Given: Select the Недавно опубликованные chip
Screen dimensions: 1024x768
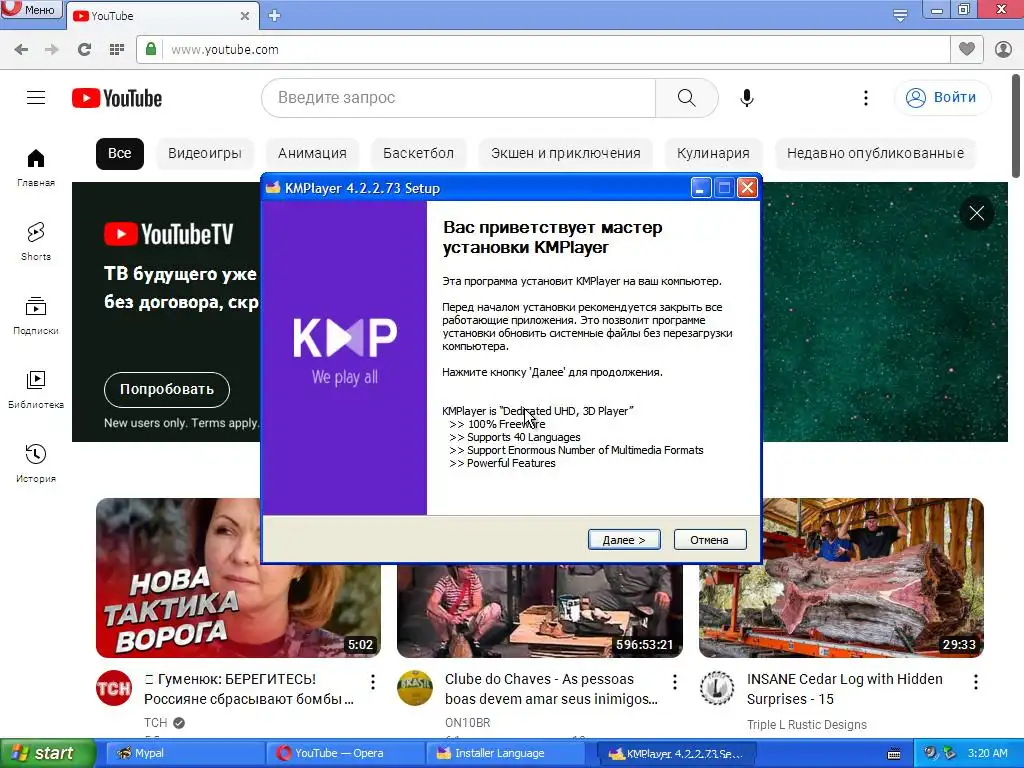Looking at the screenshot, I should click(875, 153).
